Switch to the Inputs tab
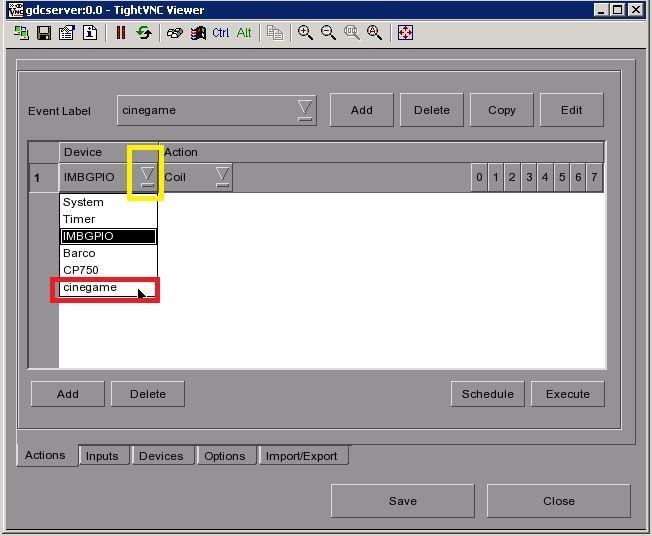 click(102, 456)
